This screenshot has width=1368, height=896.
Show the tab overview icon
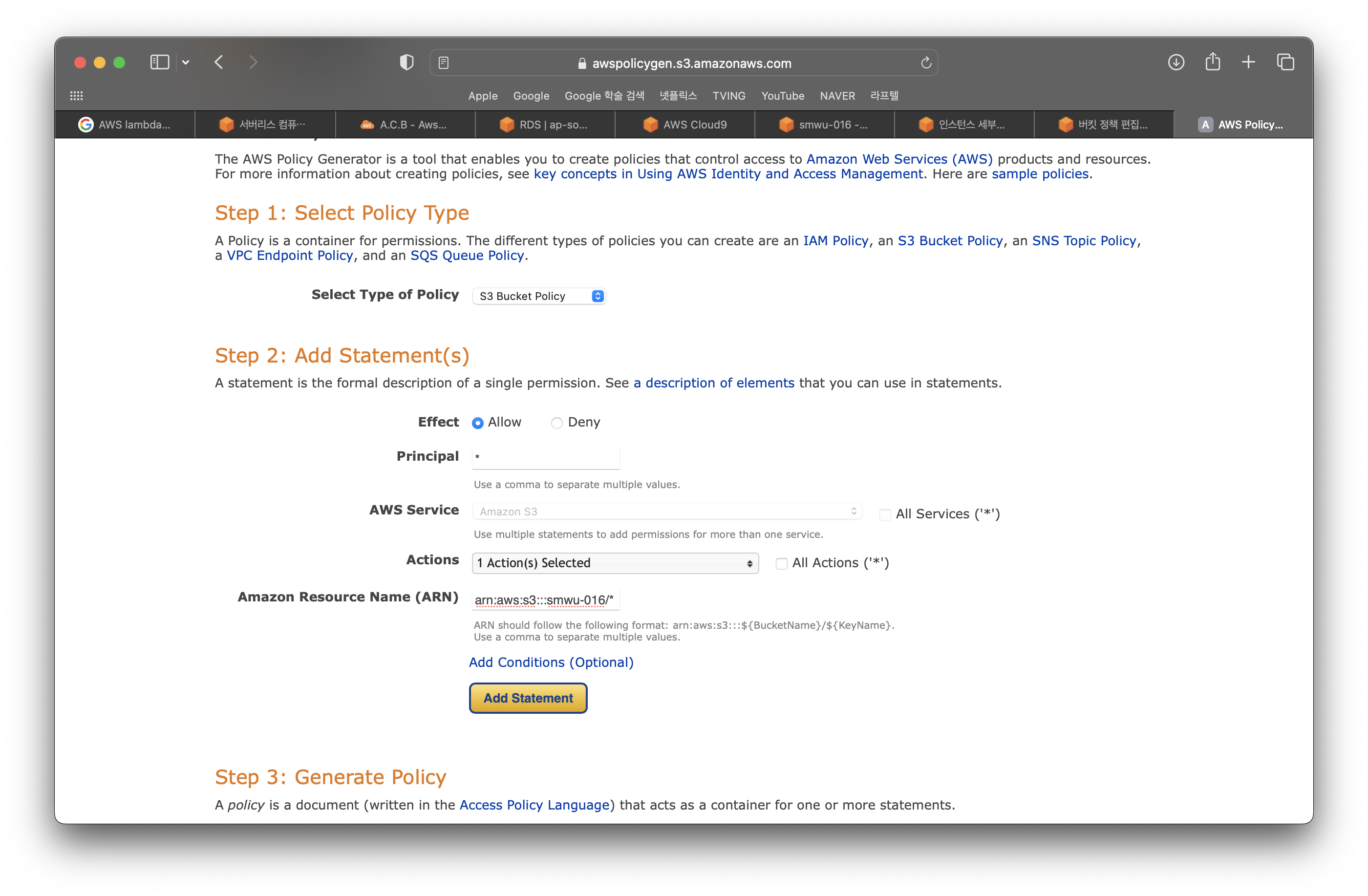coord(1285,62)
